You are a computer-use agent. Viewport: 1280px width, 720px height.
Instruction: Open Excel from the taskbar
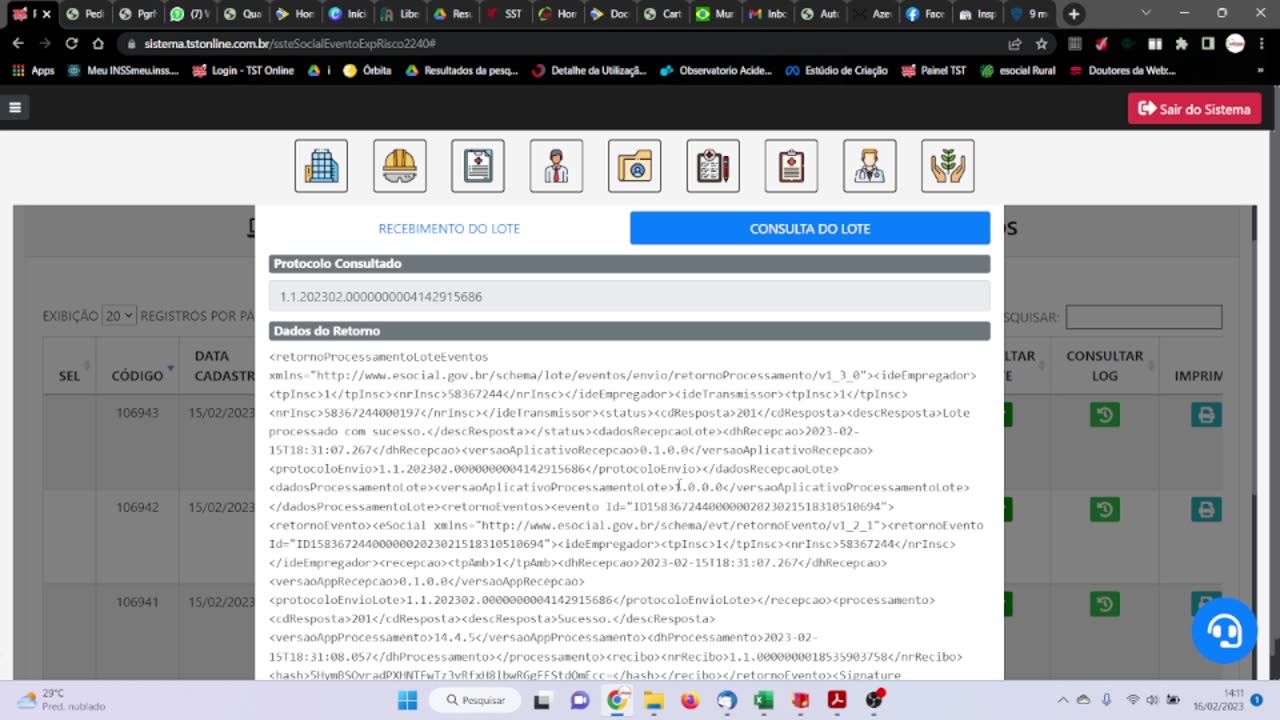click(x=763, y=700)
